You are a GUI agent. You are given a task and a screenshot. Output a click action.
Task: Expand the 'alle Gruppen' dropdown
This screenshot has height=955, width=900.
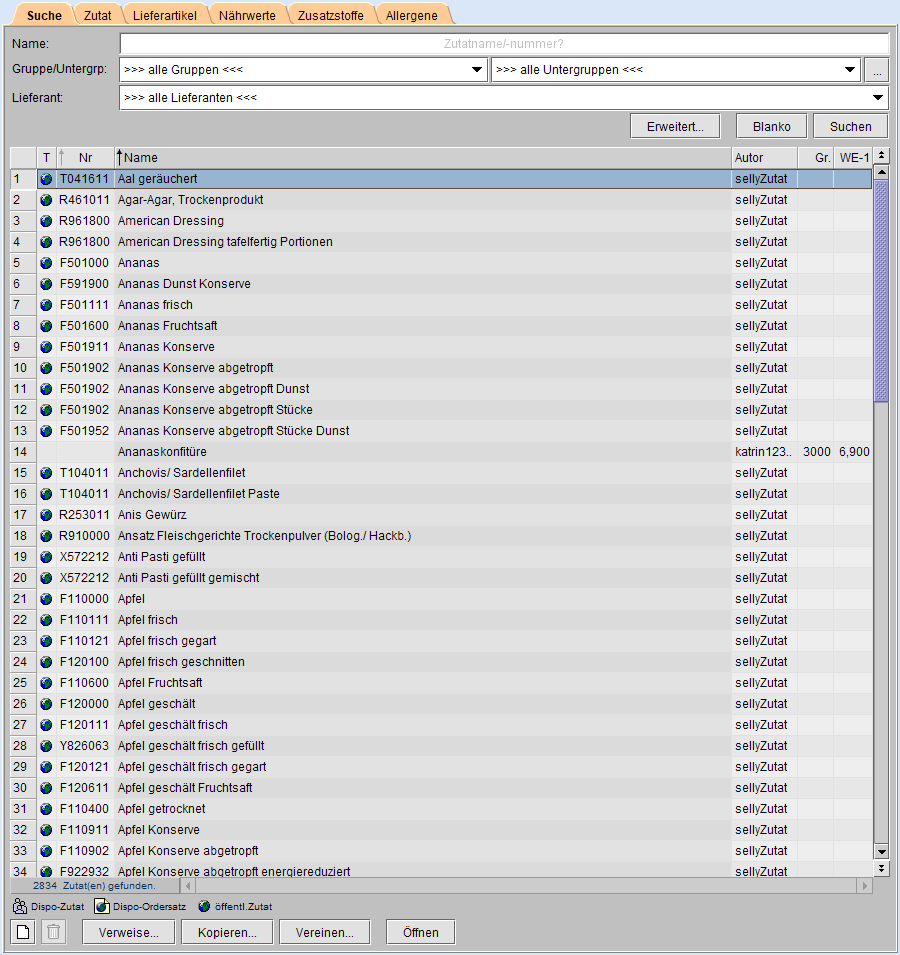477,71
